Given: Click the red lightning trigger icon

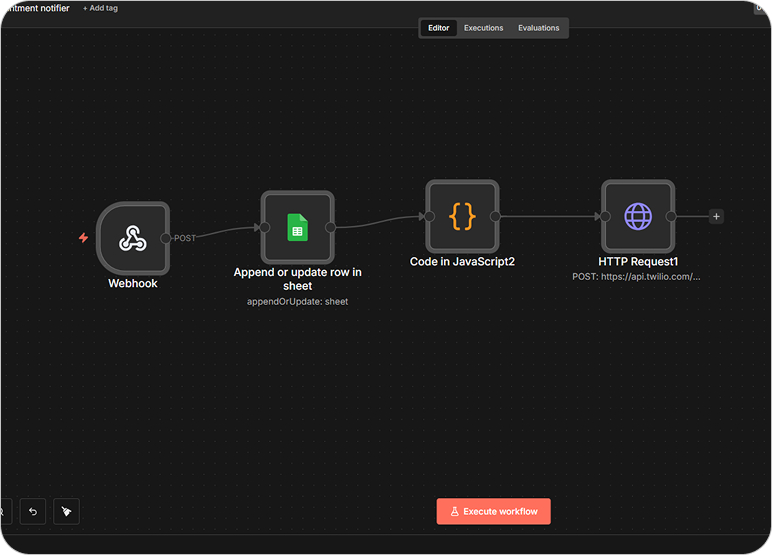Looking at the screenshot, I should (x=84, y=238).
